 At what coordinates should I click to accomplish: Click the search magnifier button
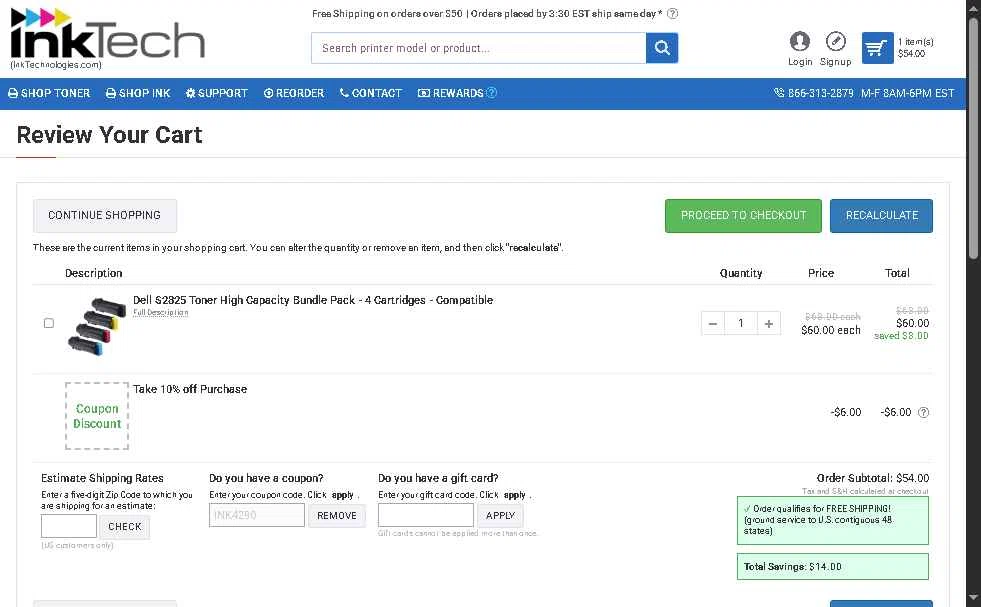[x=662, y=48]
